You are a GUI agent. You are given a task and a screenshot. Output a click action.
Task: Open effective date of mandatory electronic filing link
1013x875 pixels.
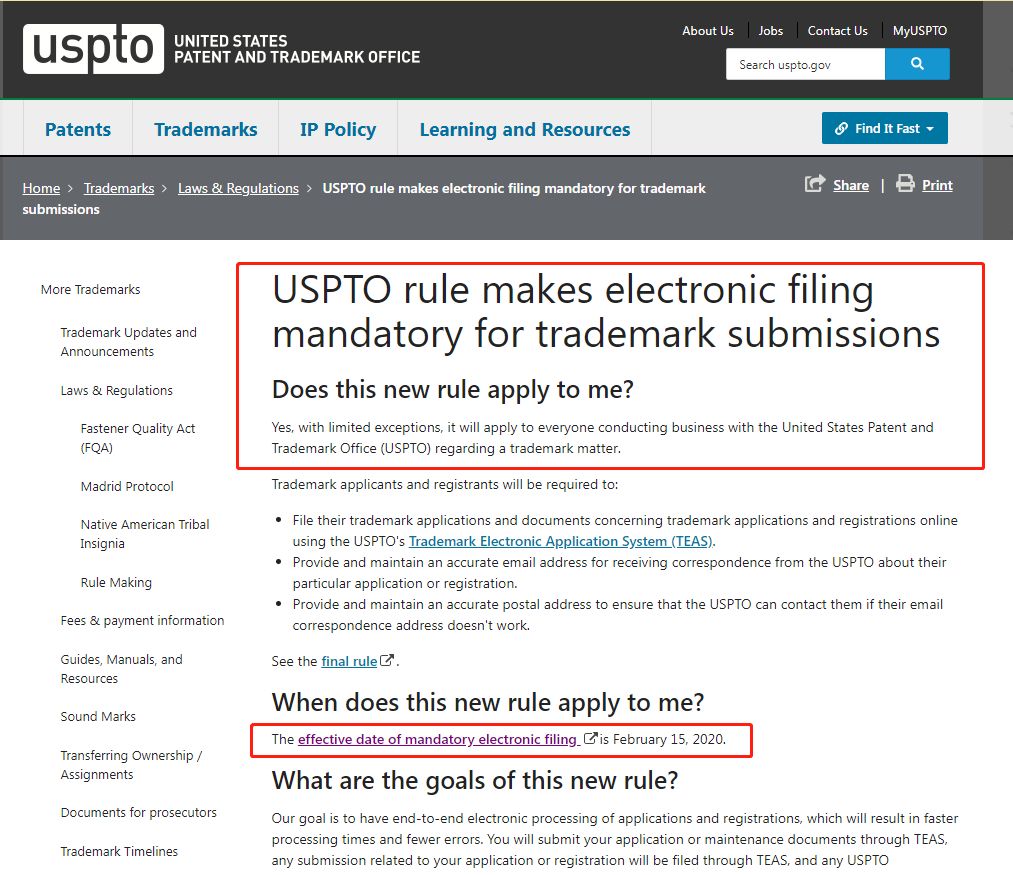click(x=438, y=740)
